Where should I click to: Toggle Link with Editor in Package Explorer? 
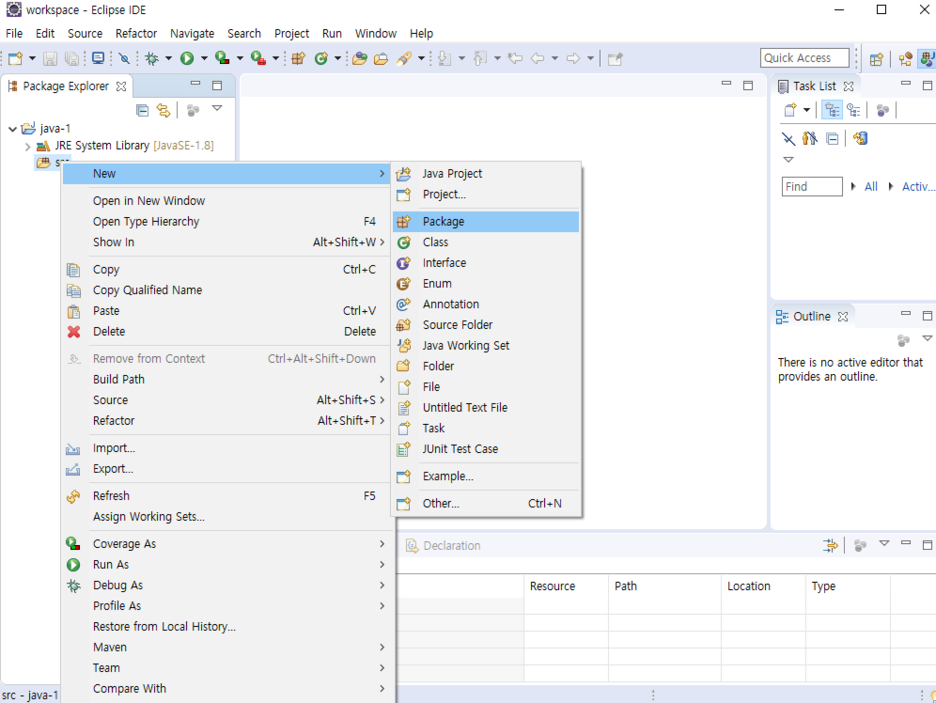(x=163, y=110)
